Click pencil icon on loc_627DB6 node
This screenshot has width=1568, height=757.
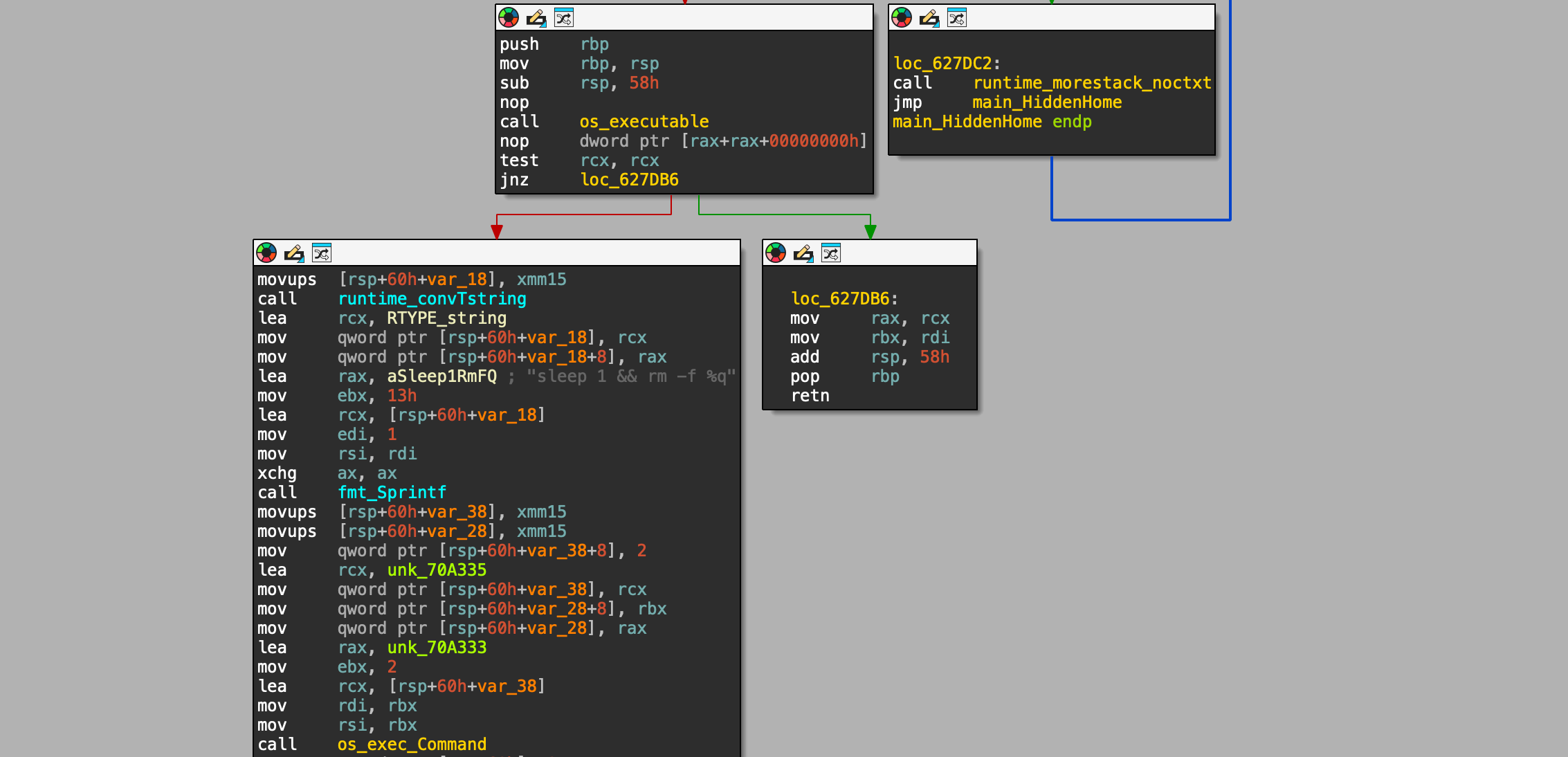pos(803,253)
